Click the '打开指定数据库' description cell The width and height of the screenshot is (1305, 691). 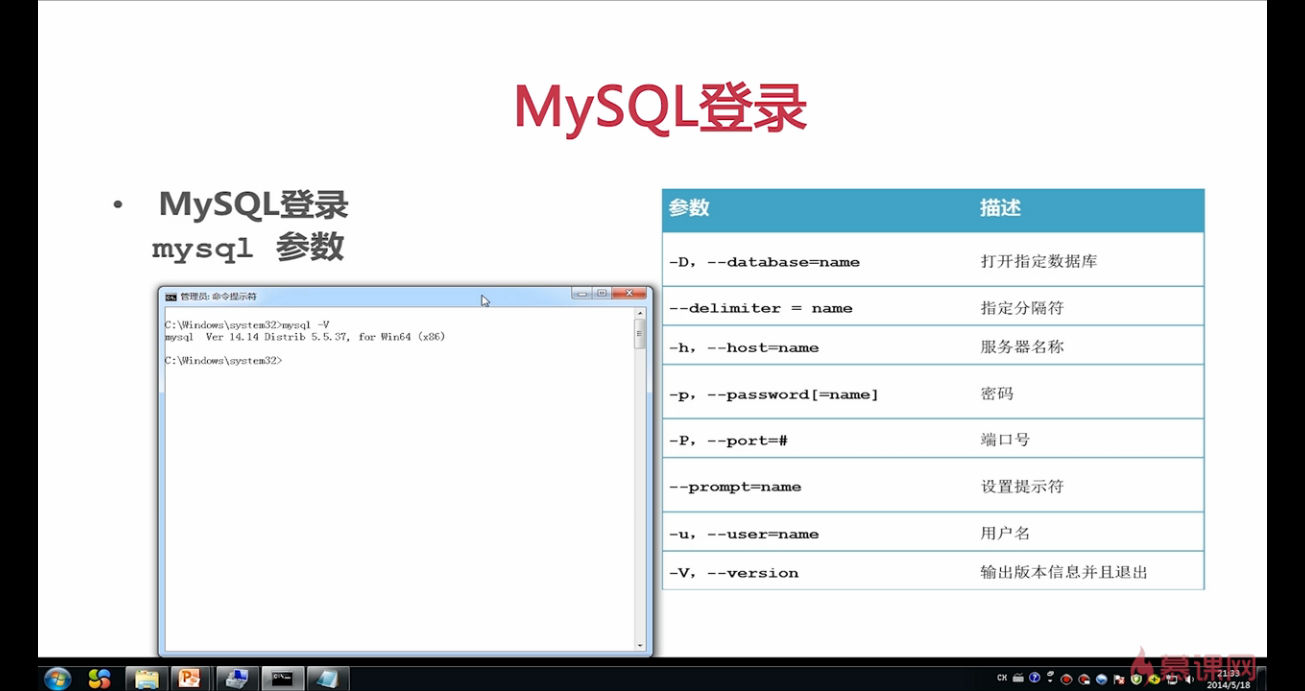pyautogui.click(x=1039, y=262)
